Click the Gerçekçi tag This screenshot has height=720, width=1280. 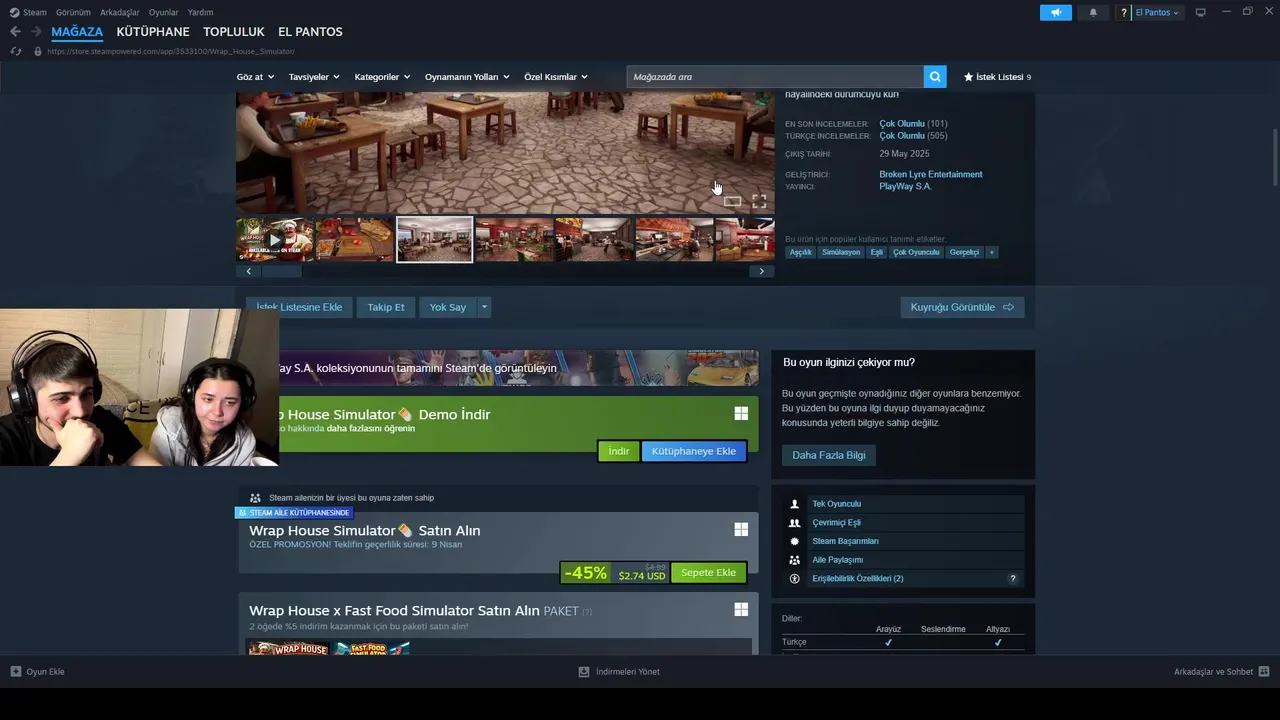click(x=964, y=252)
